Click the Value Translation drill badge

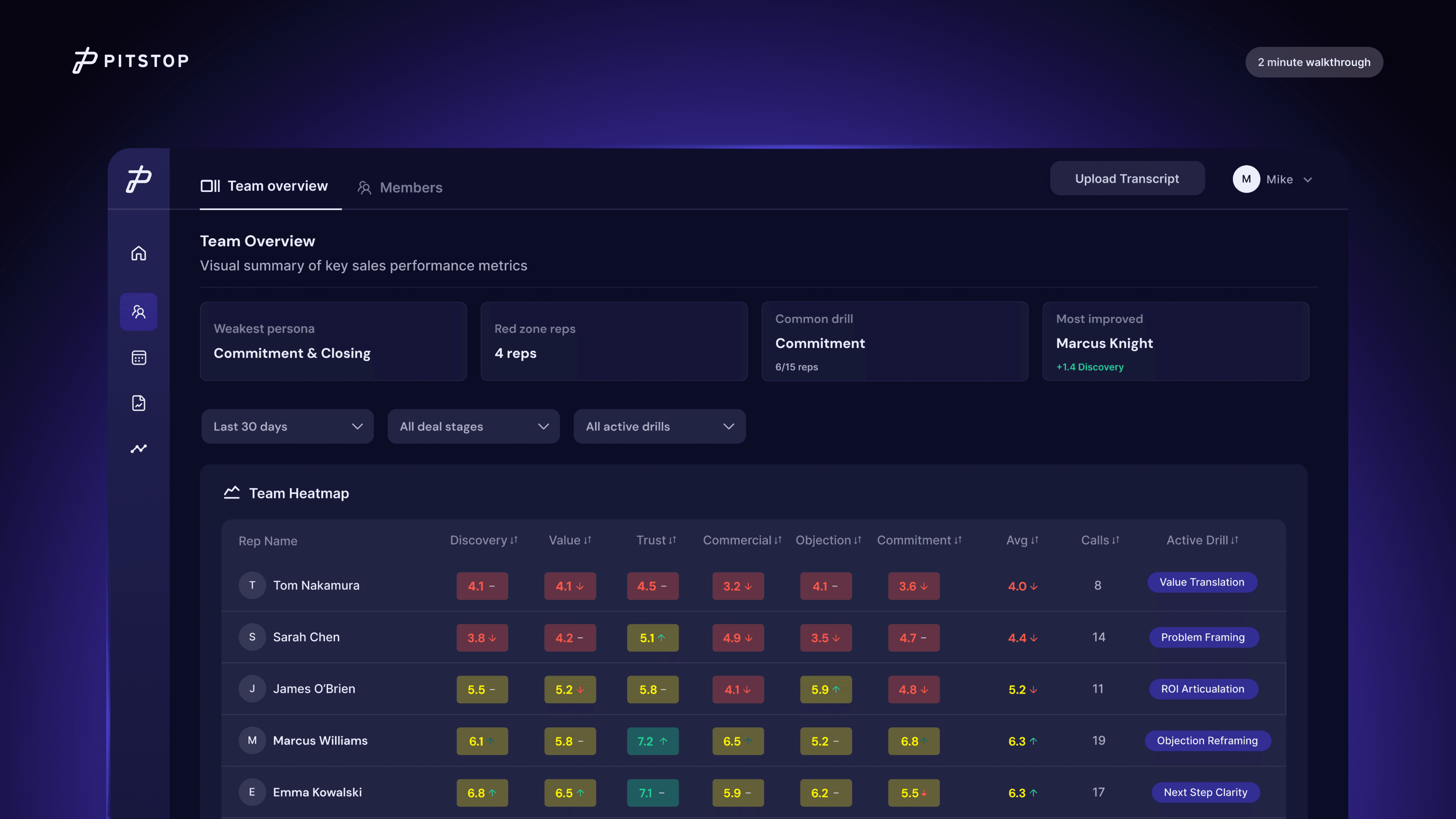tap(1202, 582)
